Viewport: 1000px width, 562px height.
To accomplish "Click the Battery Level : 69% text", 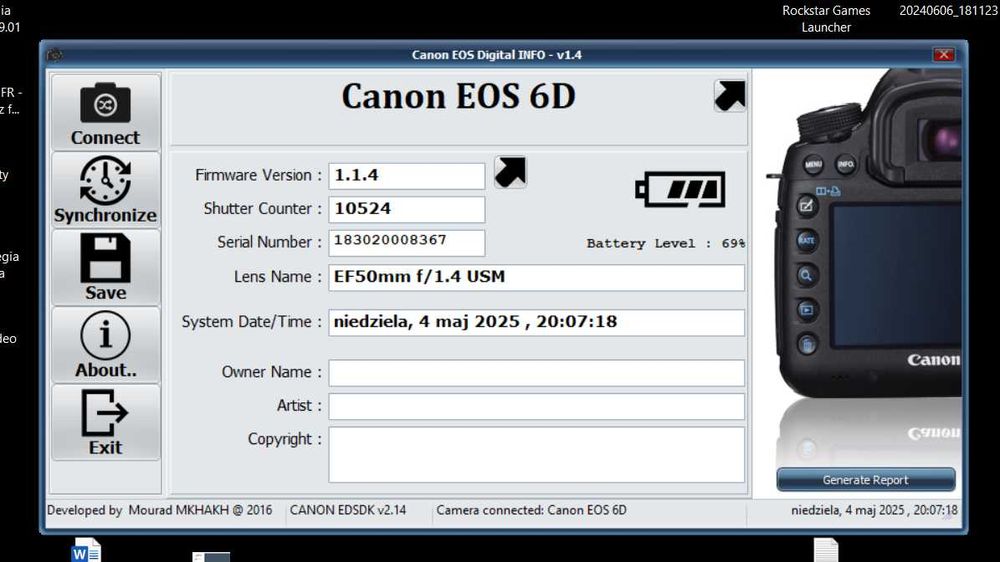I will [x=666, y=243].
